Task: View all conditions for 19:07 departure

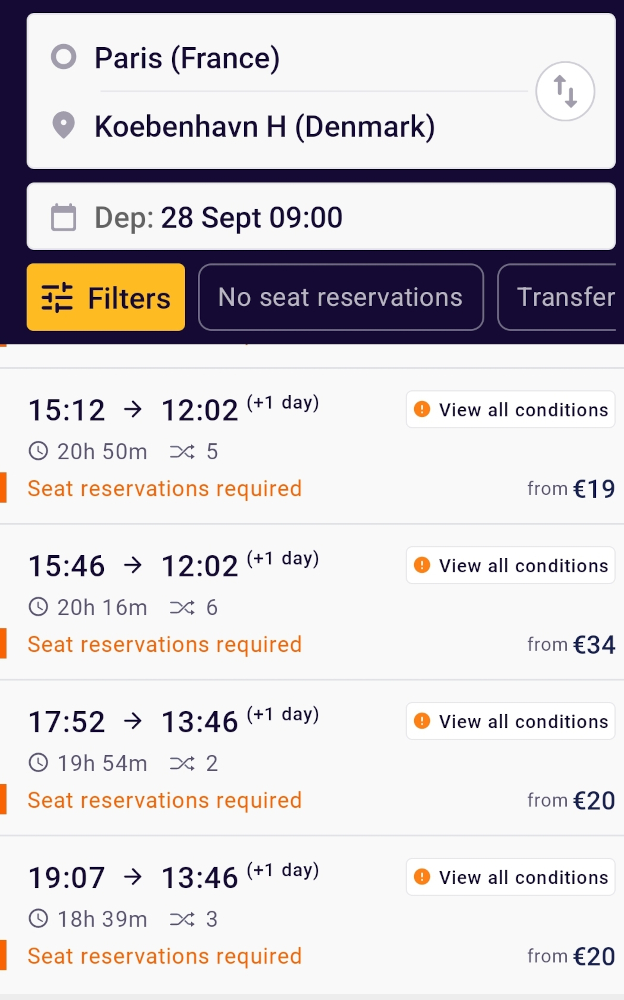Action: [510, 878]
